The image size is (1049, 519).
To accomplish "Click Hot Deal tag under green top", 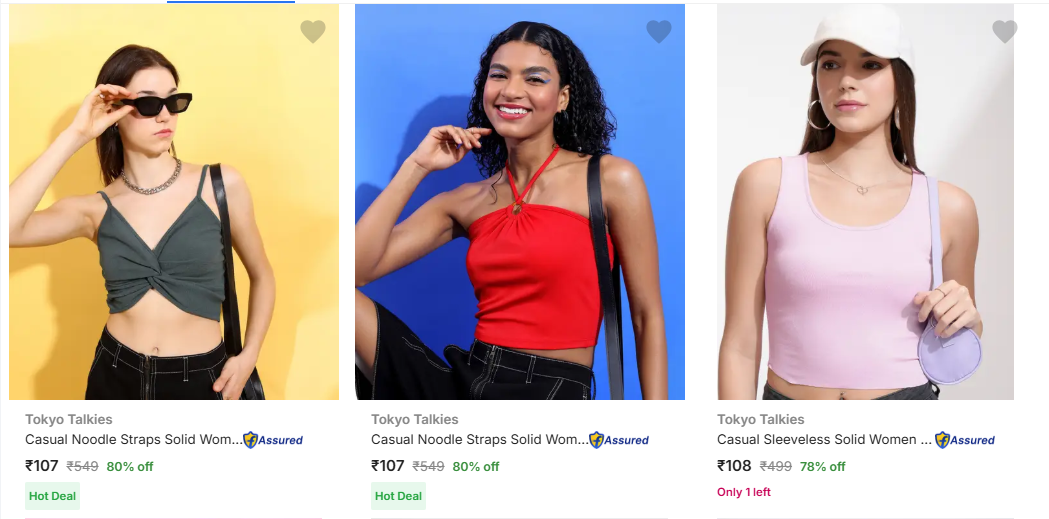I will [52, 496].
